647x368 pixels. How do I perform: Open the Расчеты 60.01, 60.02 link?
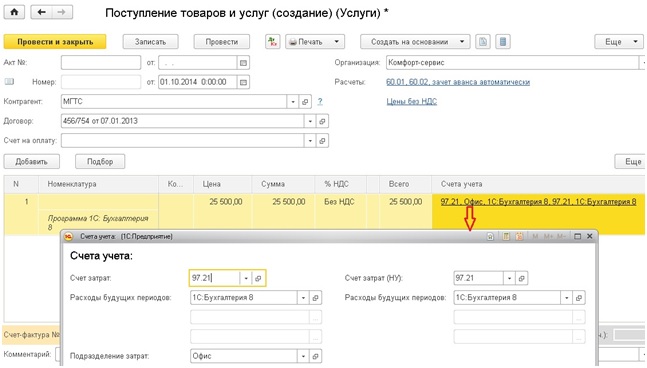pos(458,82)
